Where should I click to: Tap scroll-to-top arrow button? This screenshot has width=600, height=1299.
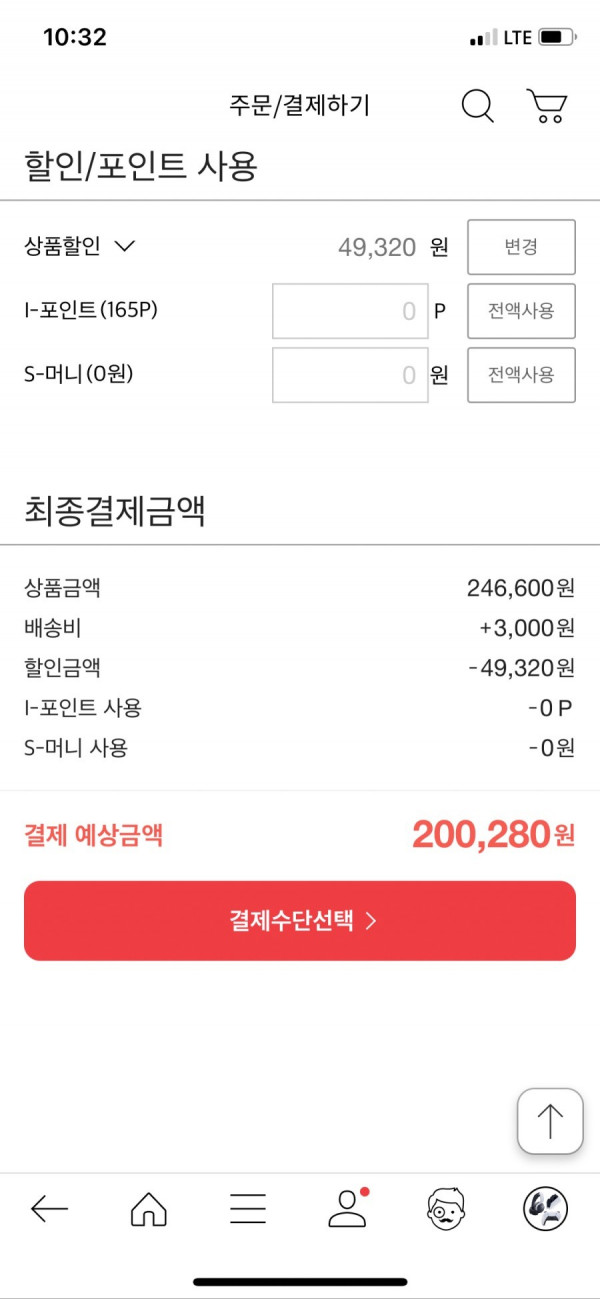(x=550, y=1121)
